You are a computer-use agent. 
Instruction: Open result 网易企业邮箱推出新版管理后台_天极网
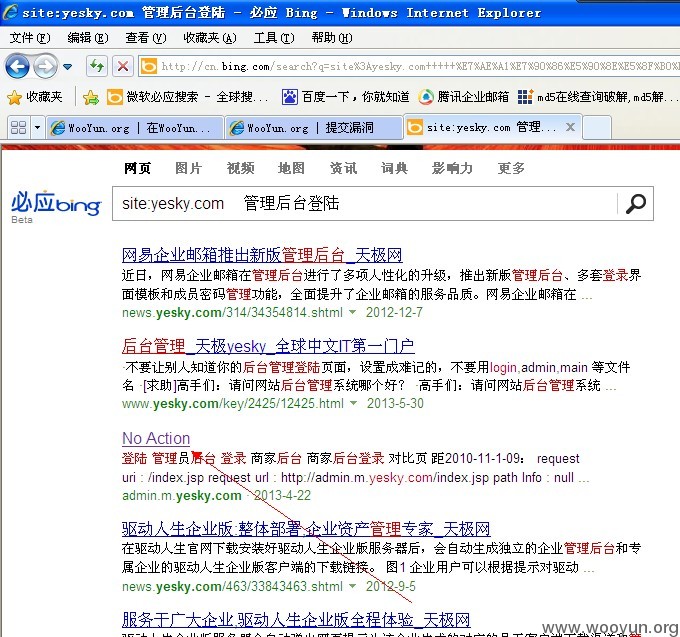coord(262,255)
